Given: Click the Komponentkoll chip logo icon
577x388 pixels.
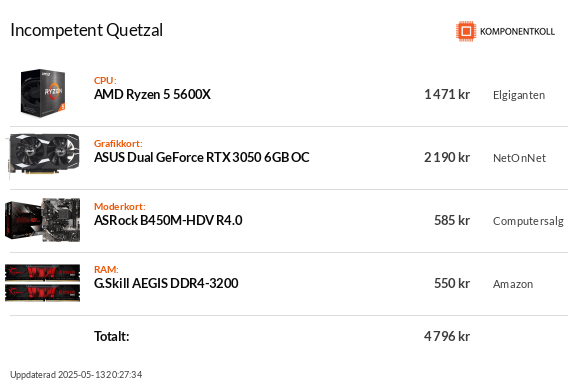Looking at the screenshot, I should coord(466,31).
